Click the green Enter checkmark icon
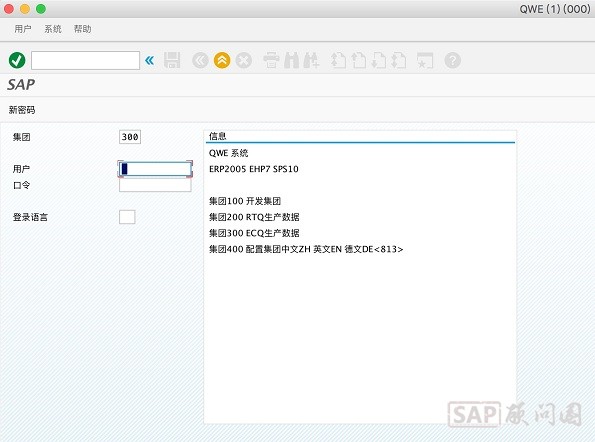Image resolution: width=595 pixels, height=442 pixels. [x=17, y=60]
